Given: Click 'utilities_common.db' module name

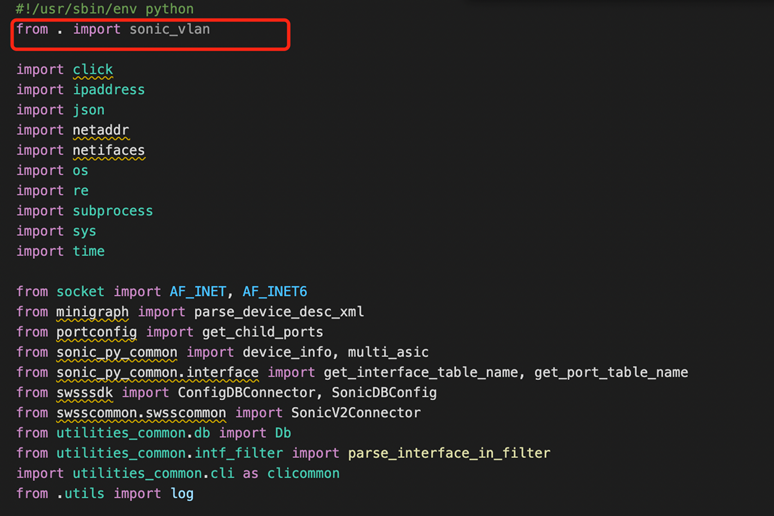Looking at the screenshot, I should pos(133,434).
